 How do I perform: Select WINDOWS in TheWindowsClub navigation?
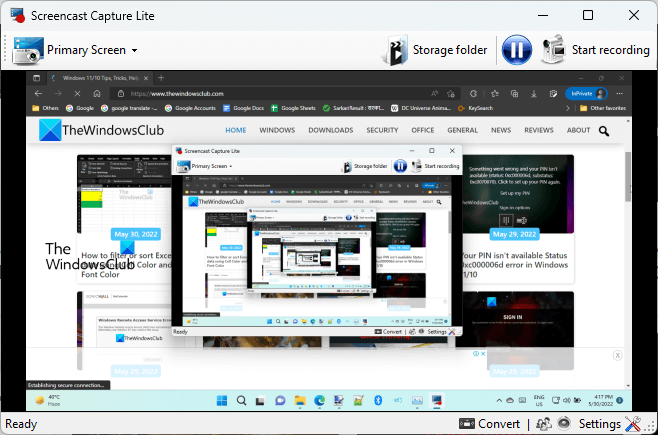(277, 130)
